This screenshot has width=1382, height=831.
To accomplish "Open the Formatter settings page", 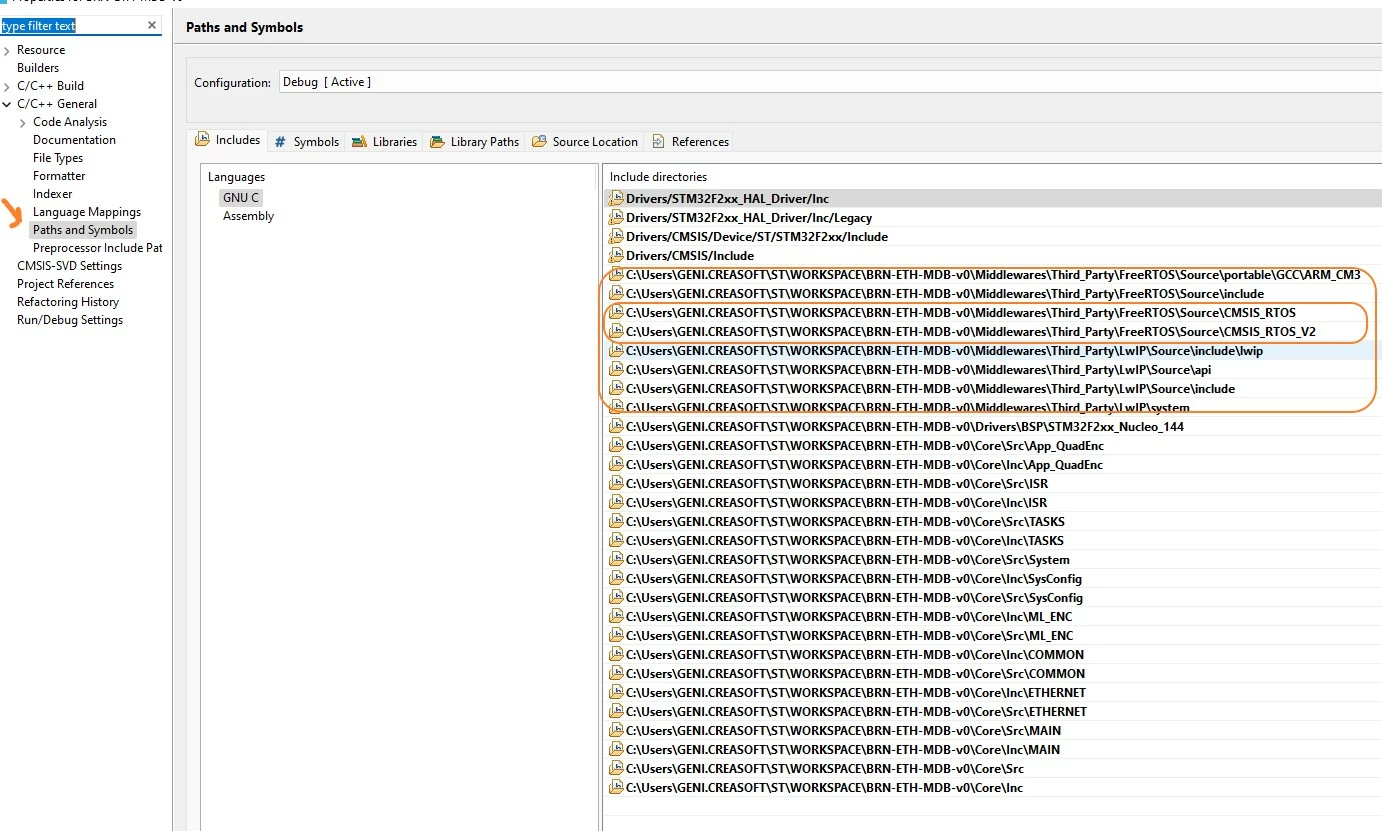I will (x=59, y=176).
